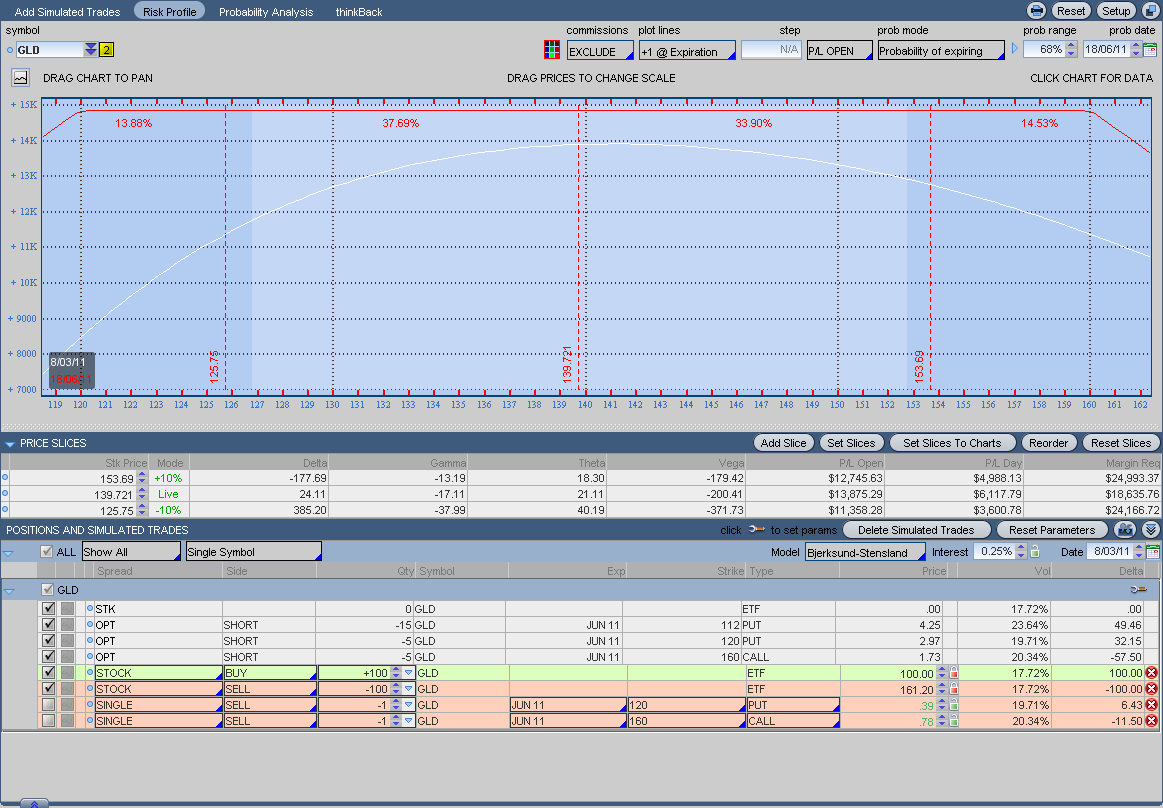Delete the simulated BUY +100 stock trade

pos(1151,673)
